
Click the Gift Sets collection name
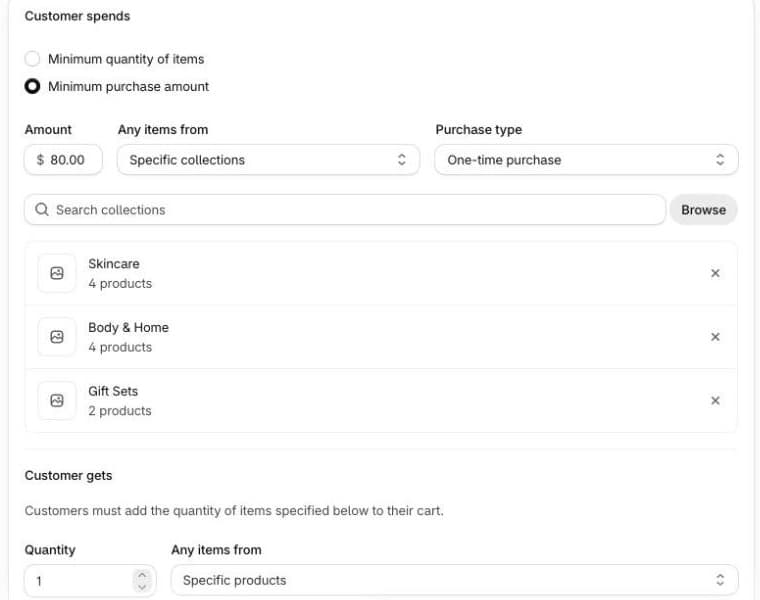coord(113,391)
